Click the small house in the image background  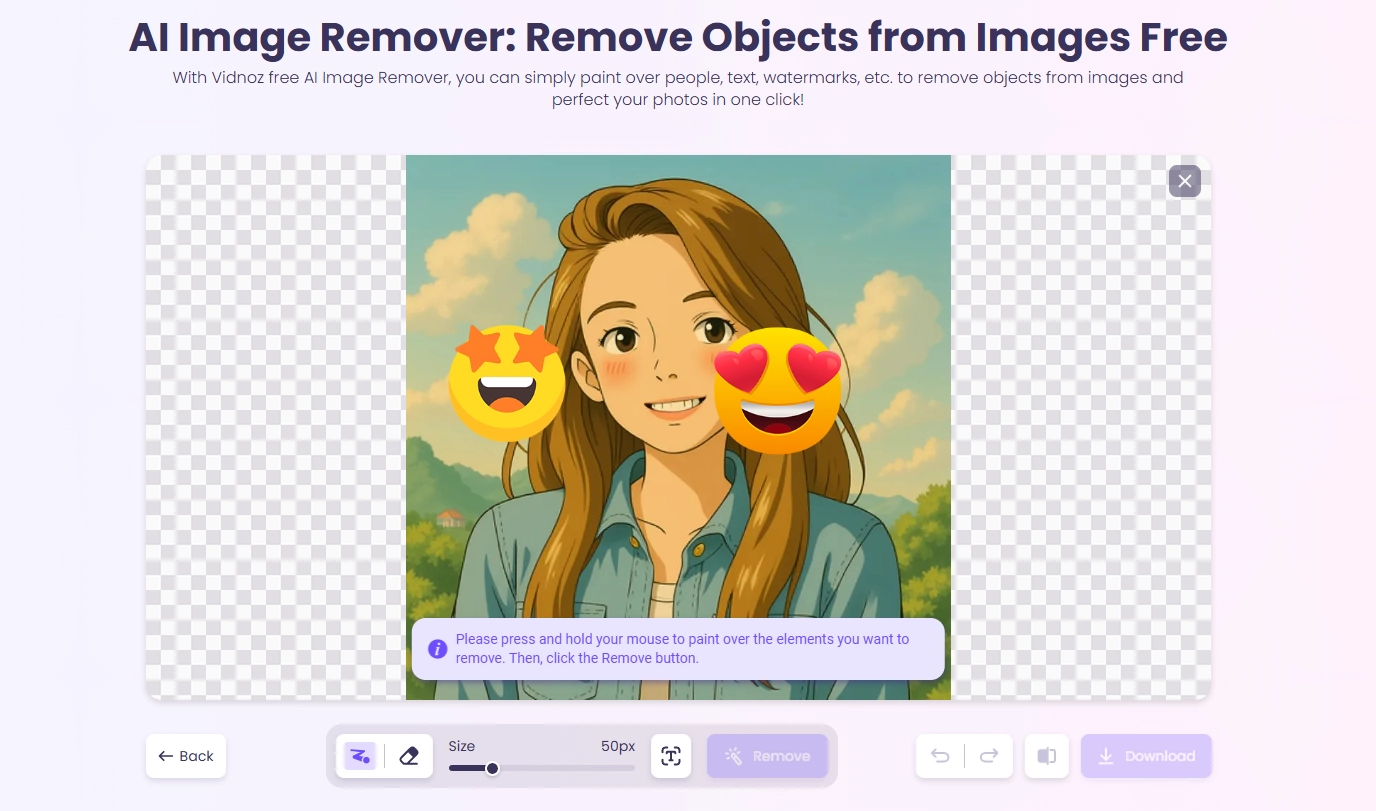coord(451,517)
